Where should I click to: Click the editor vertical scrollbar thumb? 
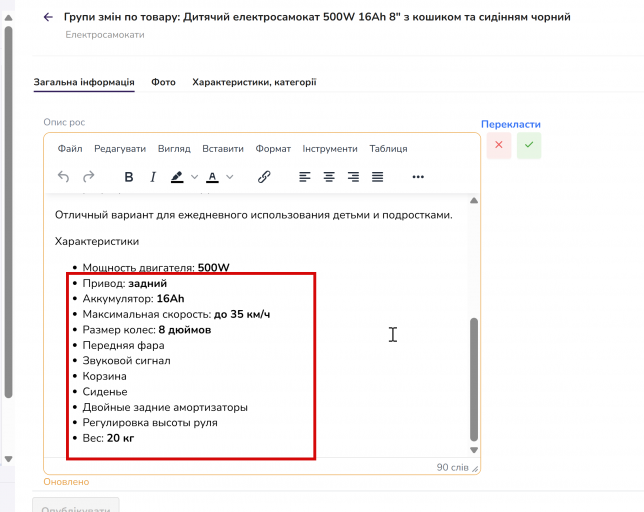(474, 379)
